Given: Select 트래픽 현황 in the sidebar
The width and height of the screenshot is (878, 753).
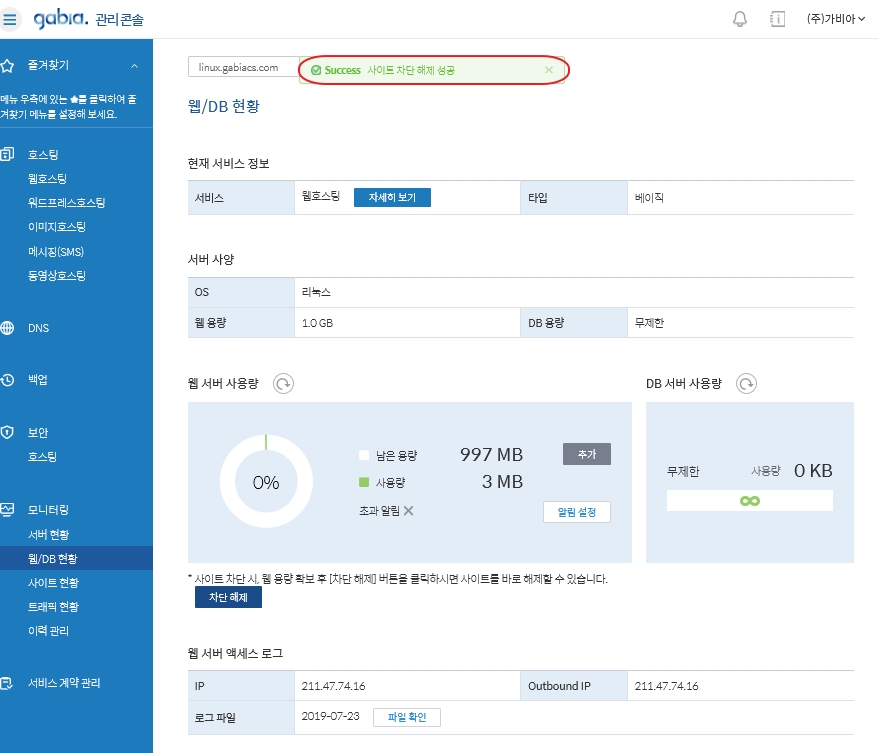Looking at the screenshot, I should pyautogui.click(x=53, y=607).
